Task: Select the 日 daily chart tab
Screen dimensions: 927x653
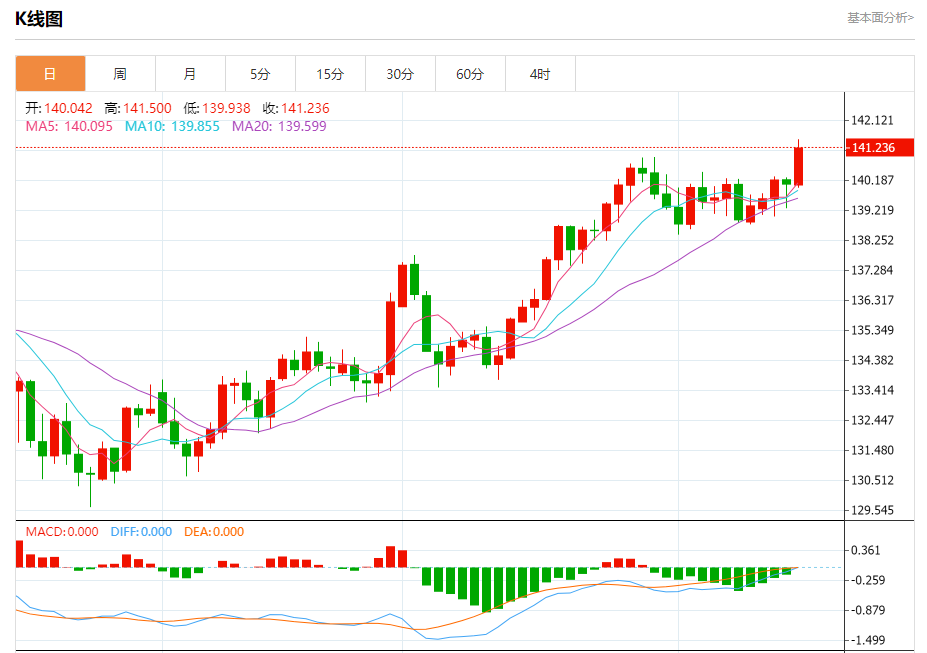Action: click(x=50, y=74)
